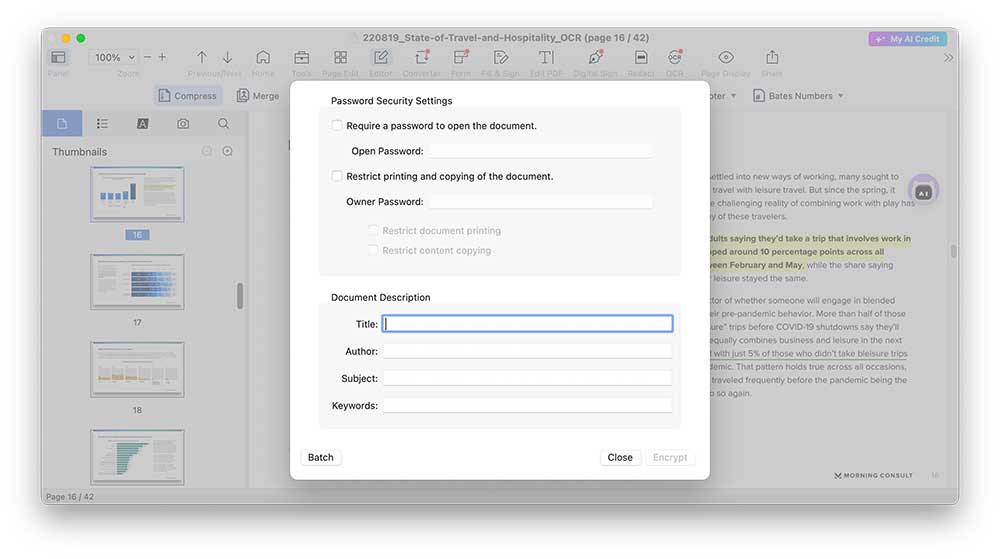Click the OCR toolbar icon
This screenshot has width=1000, height=559.
click(675, 58)
